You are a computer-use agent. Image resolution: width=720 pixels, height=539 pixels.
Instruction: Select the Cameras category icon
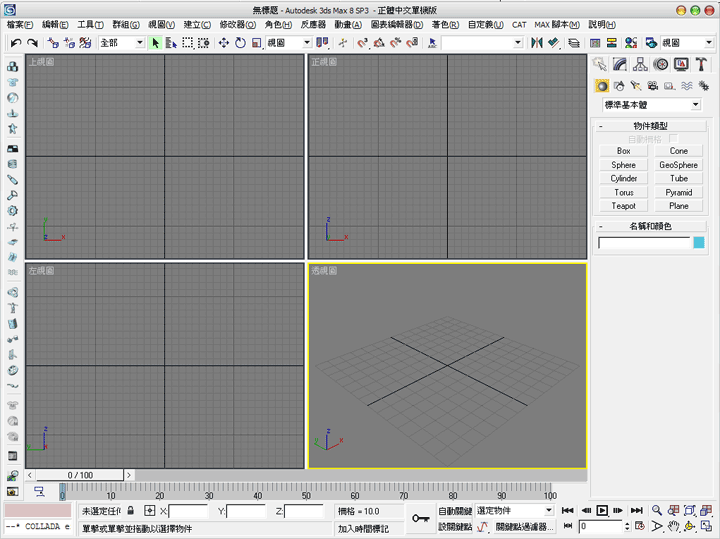[x=652, y=86]
